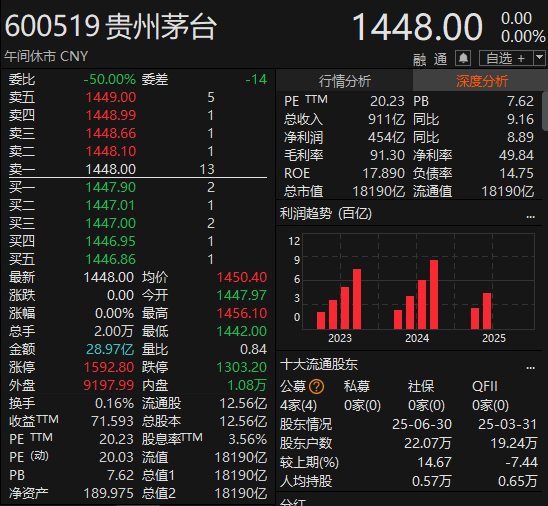Click the 融 margin trading indicator
Viewport: 548px width, 506px height.
pyautogui.click(x=420, y=59)
